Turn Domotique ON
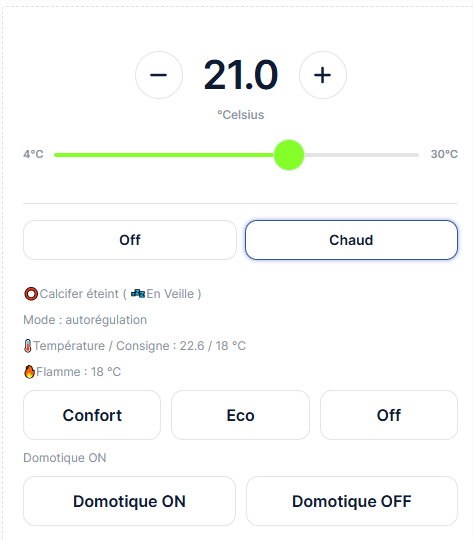 tap(130, 501)
